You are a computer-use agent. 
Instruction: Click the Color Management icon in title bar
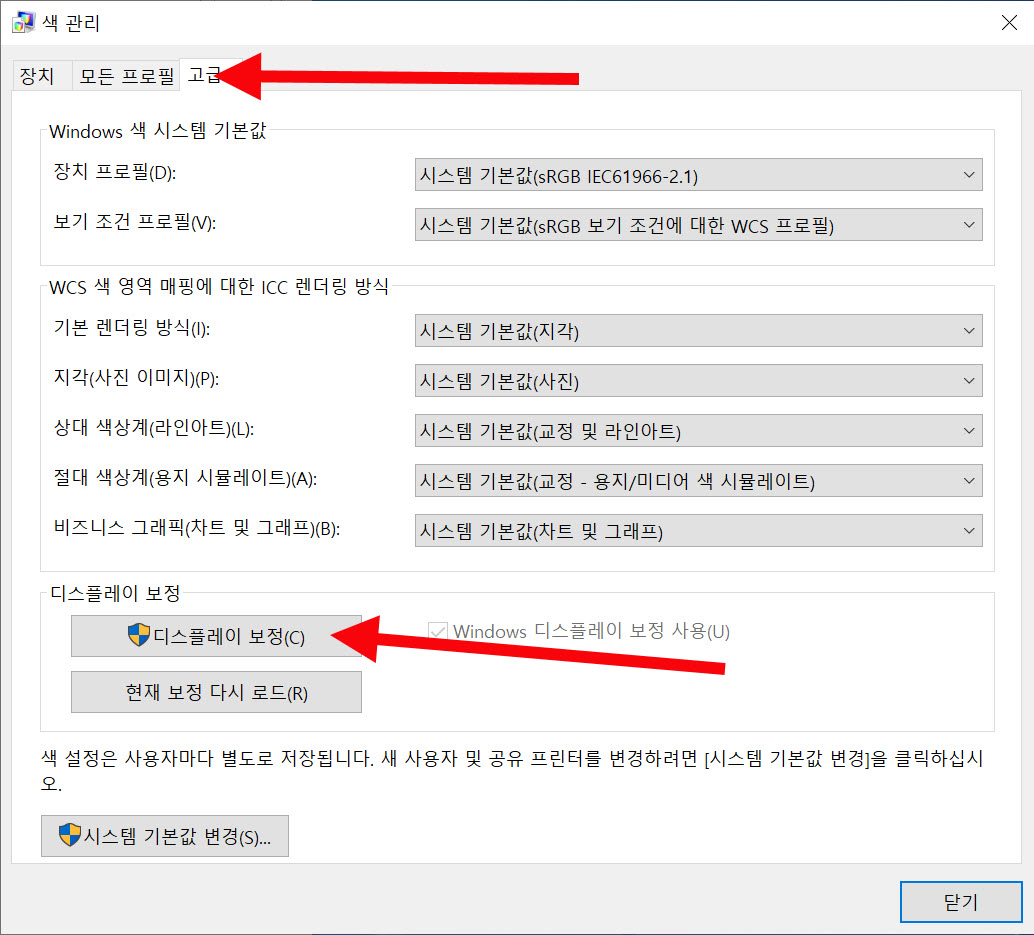(x=23, y=22)
